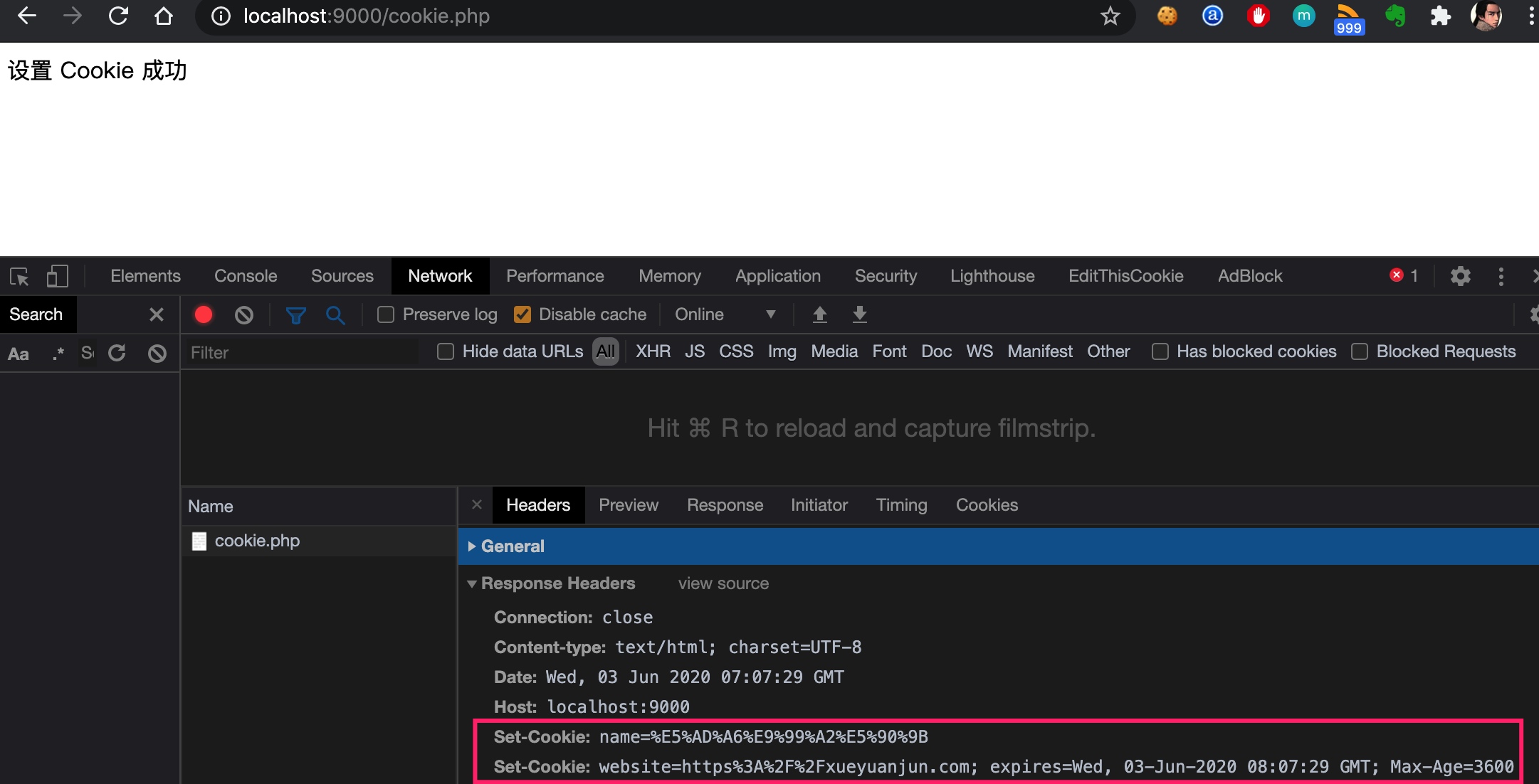Clear search results in the Search panel
The width and height of the screenshot is (1539, 784).
157,353
